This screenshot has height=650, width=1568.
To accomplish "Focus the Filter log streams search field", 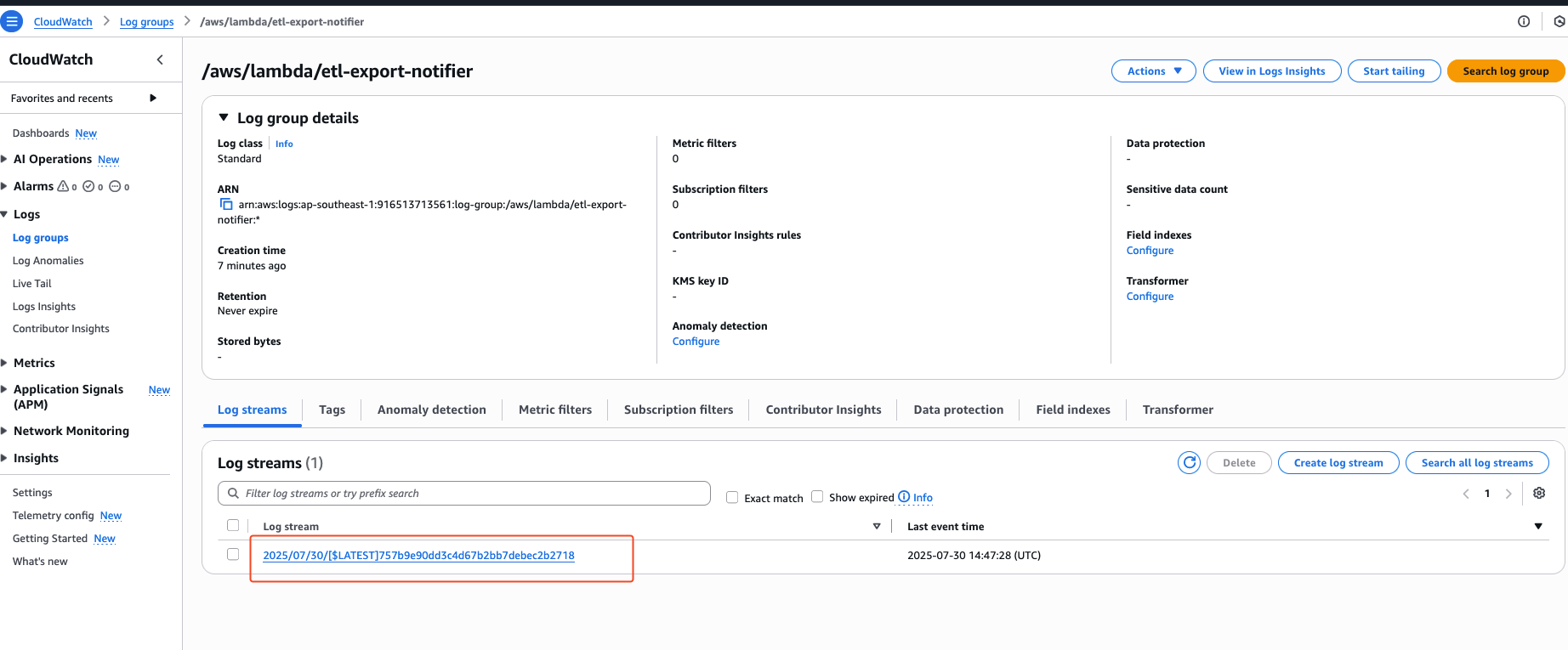I will 464,493.
